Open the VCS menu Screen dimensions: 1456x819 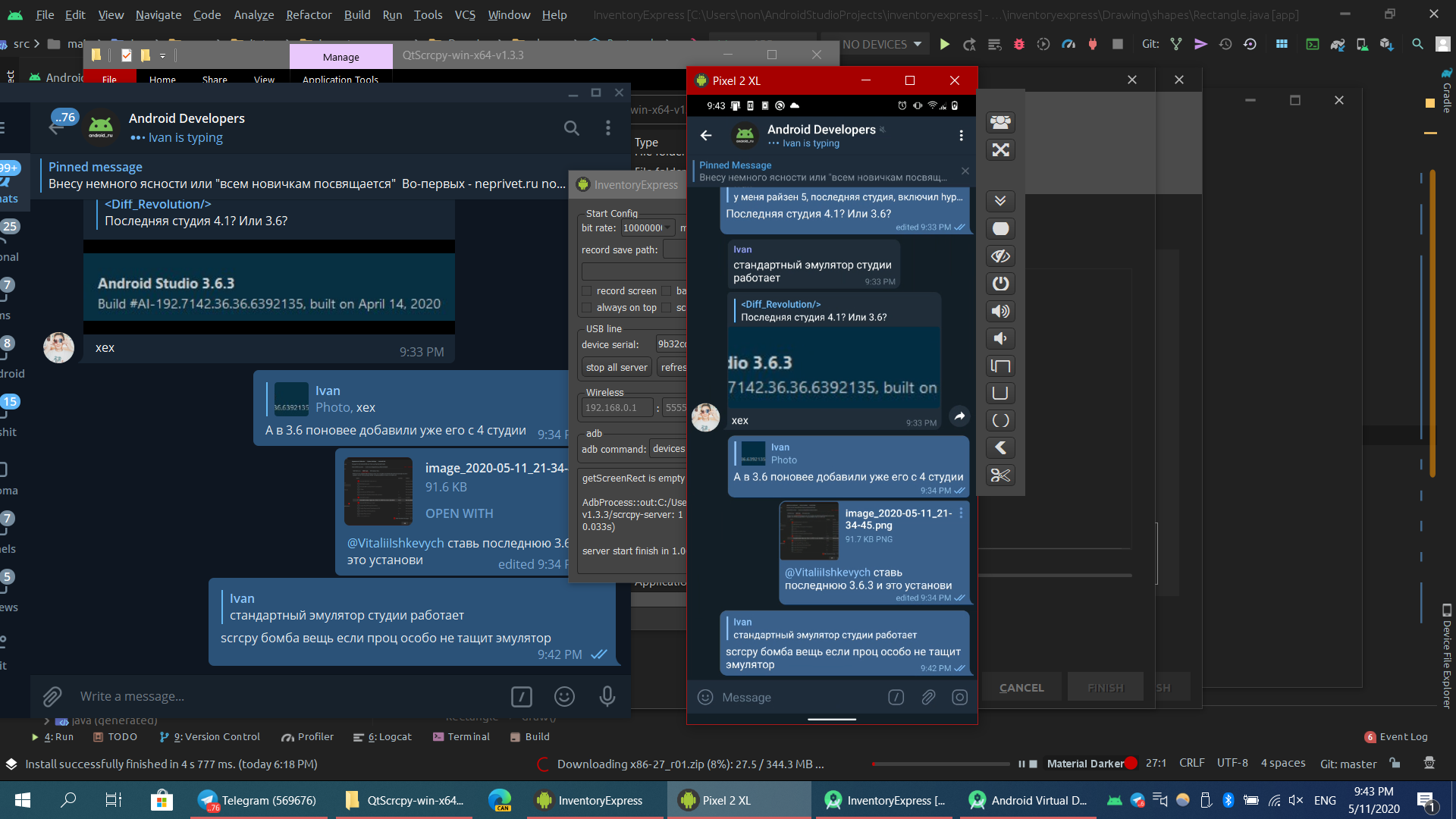coord(465,14)
